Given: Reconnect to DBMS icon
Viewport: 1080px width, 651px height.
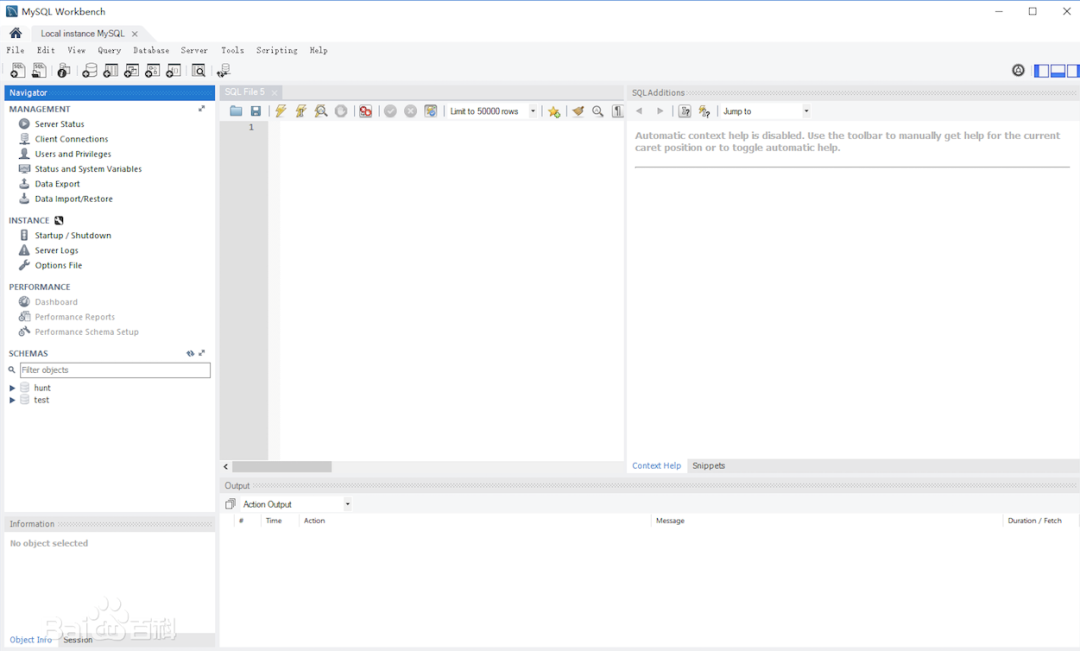Looking at the screenshot, I should pos(223,70).
